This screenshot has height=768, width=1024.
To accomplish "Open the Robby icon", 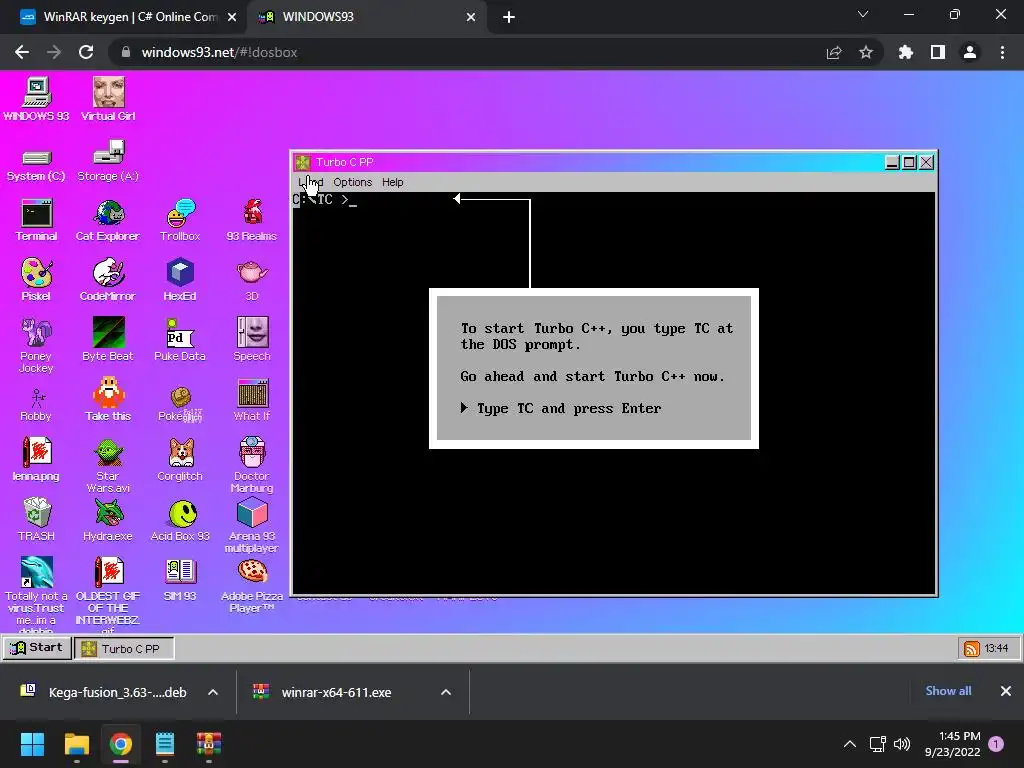I will [37, 405].
